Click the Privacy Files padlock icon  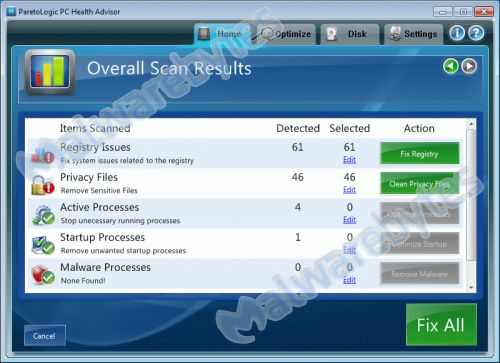tap(43, 185)
